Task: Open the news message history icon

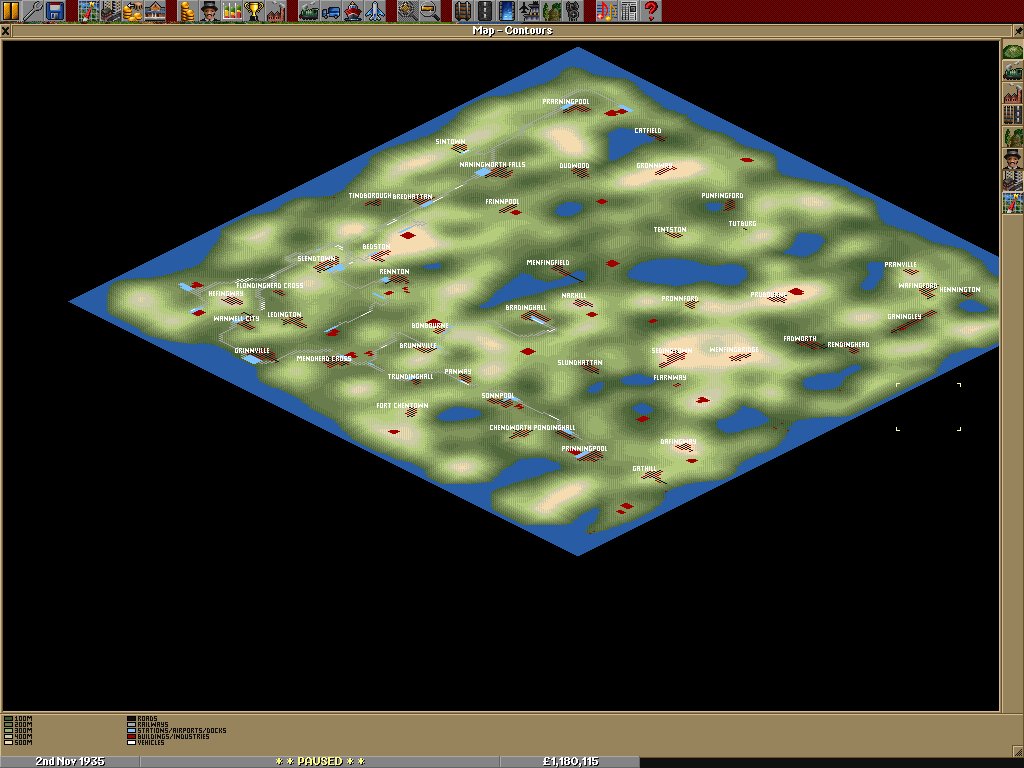Action: click(x=629, y=10)
